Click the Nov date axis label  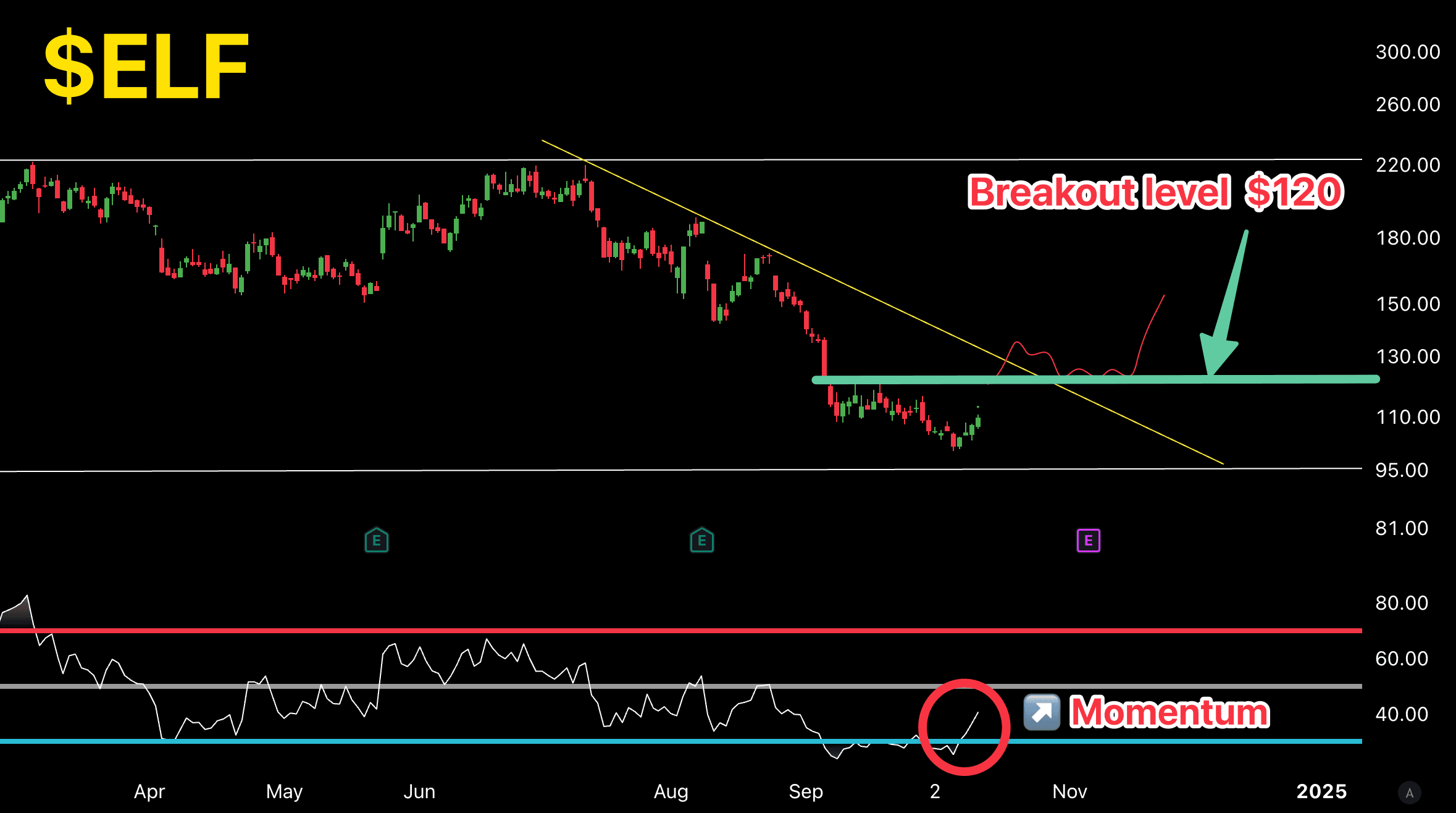click(x=1069, y=791)
